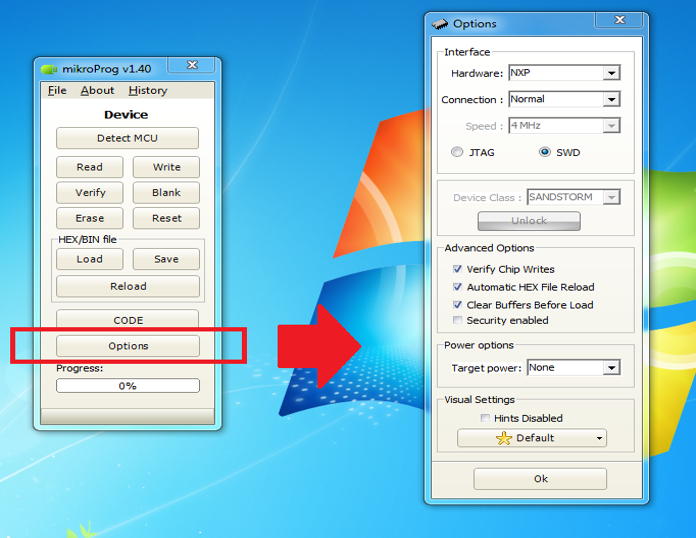Close the mikroProg window
Image resolution: width=696 pixels, height=538 pixels.
click(192, 65)
